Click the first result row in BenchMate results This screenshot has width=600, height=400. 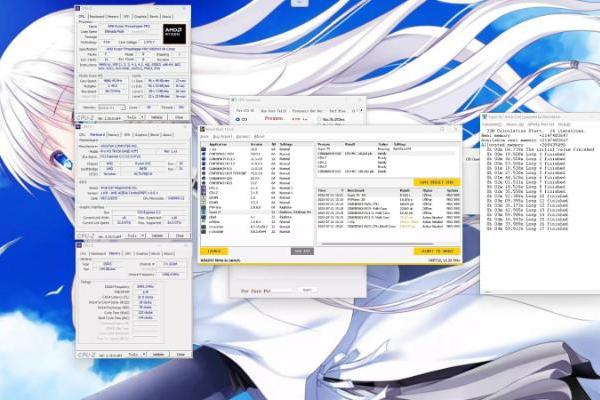tap(388, 195)
